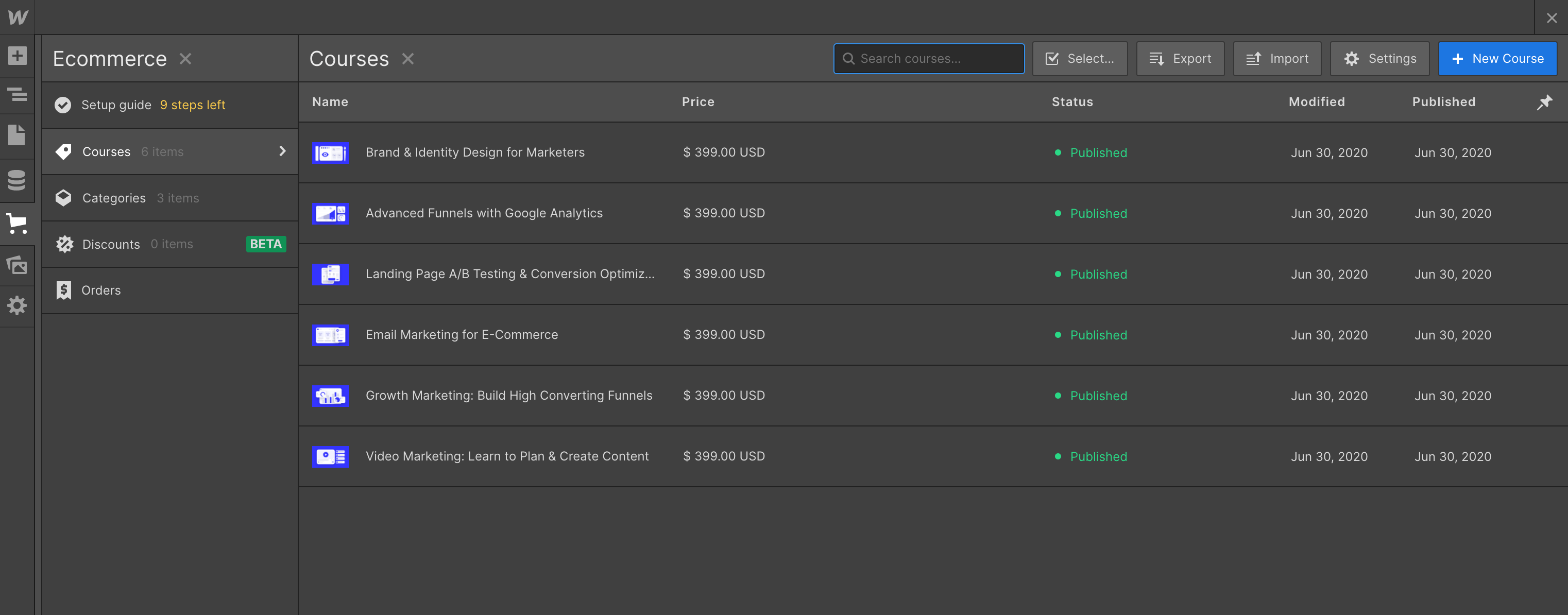Open the Add Elements panel

point(18,56)
